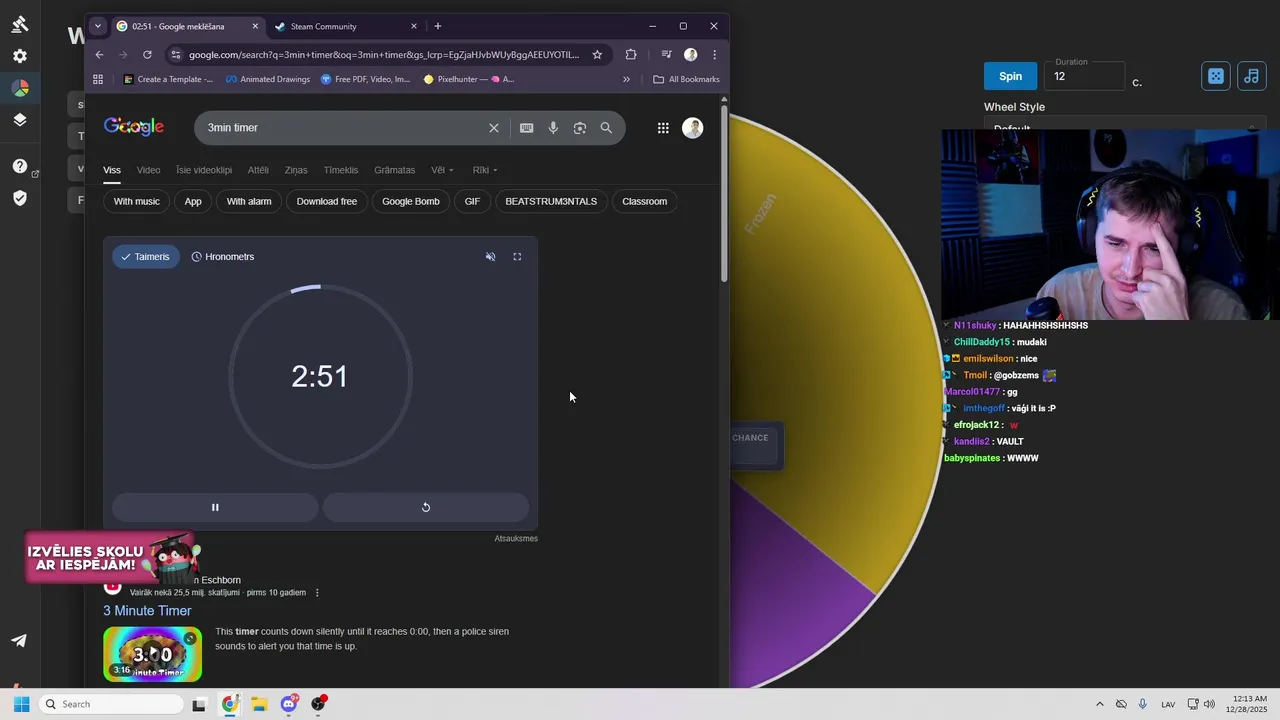This screenshot has width=1280, height=720.
Task: Clear the Google search box text
Action: (493, 128)
